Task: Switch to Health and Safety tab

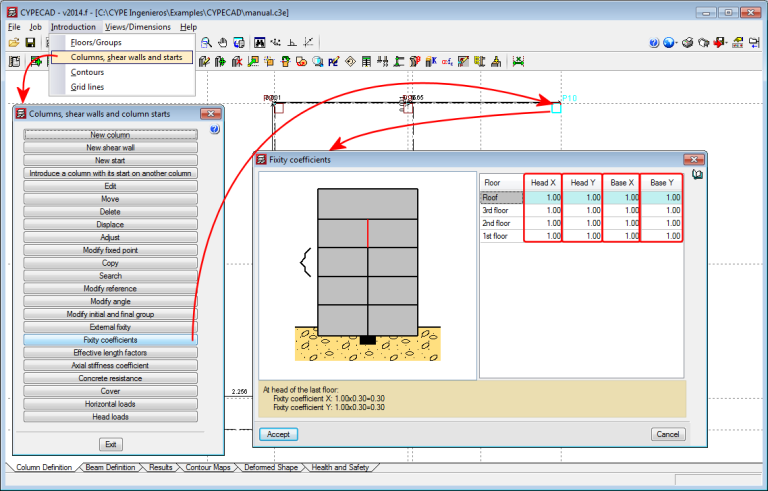Action: (x=340, y=467)
